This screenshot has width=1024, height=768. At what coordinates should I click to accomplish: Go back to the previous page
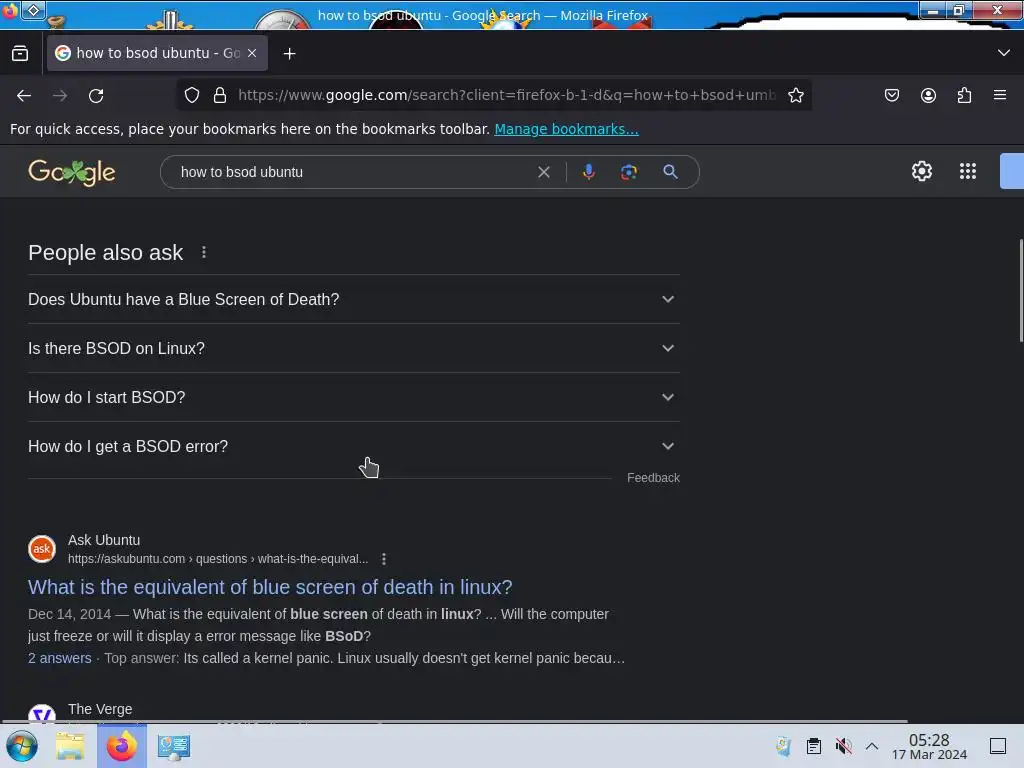click(x=24, y=95)
